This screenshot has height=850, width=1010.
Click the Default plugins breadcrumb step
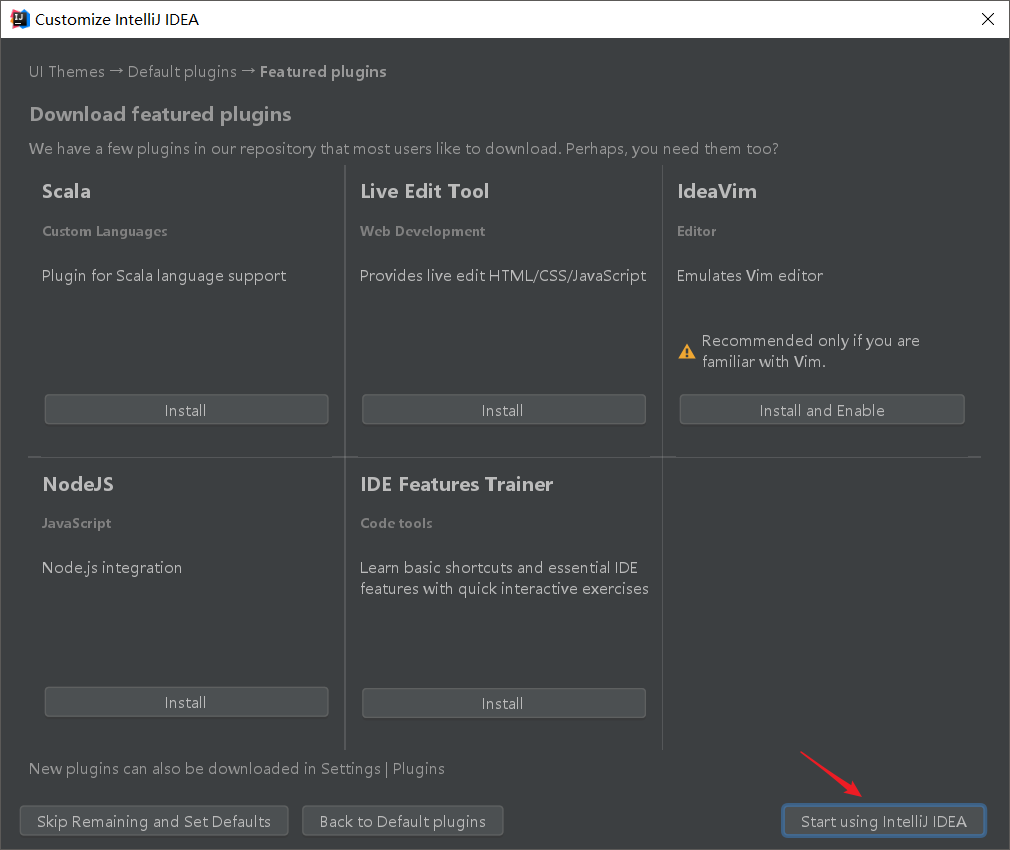coord(182,71)
